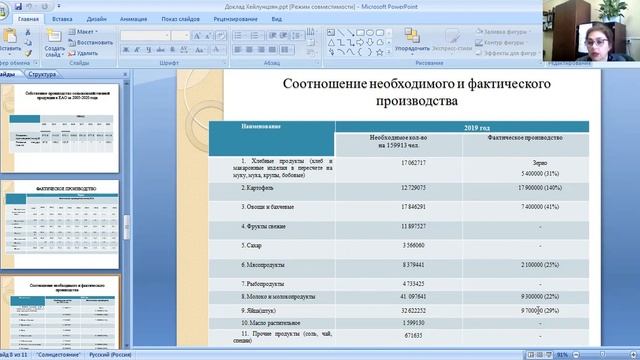640x360 pixels.
Task: Increase font size with the A-up icon
Action: point(197,36)
